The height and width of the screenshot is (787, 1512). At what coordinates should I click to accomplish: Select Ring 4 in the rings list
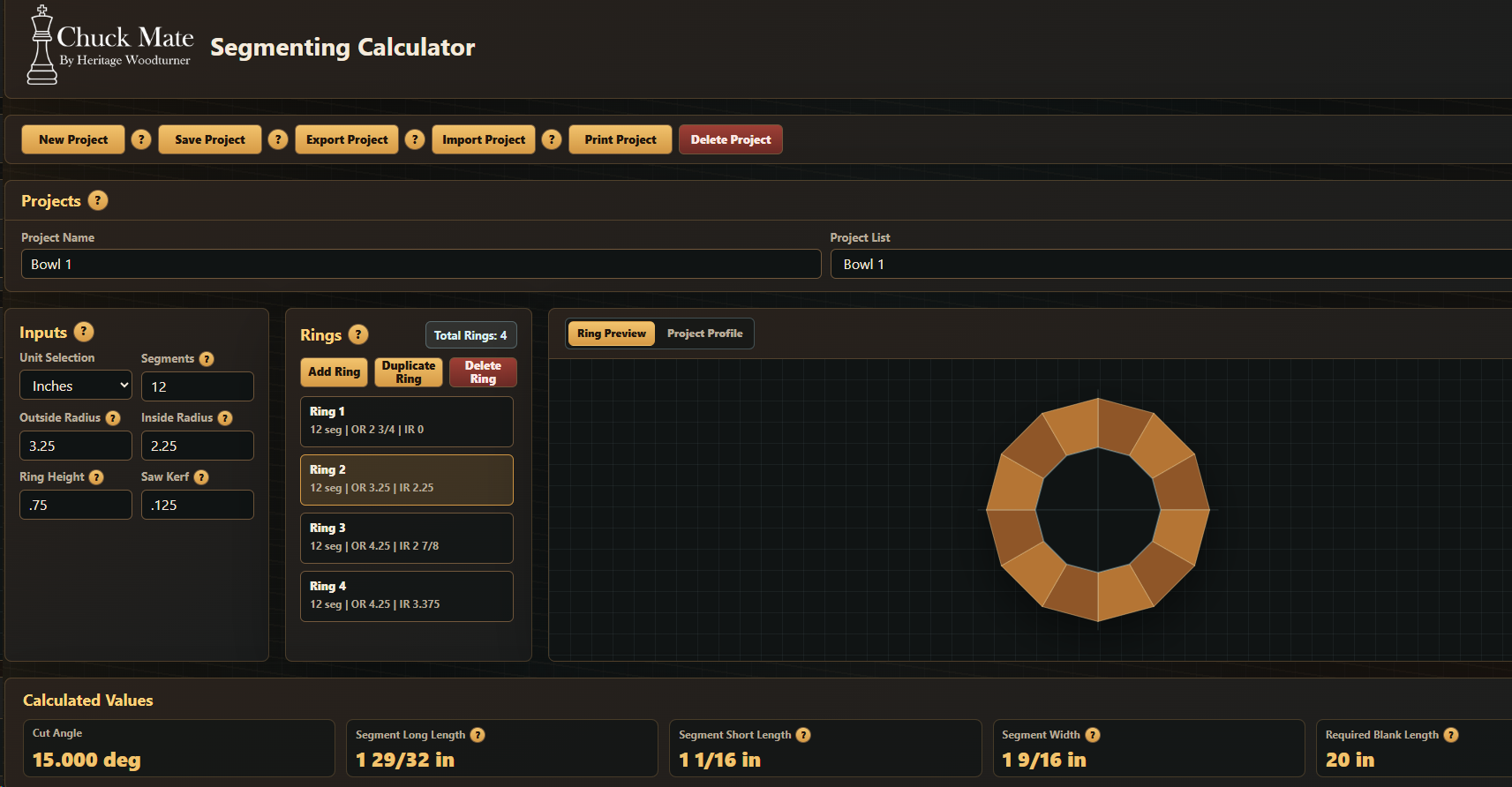point(407,596)
